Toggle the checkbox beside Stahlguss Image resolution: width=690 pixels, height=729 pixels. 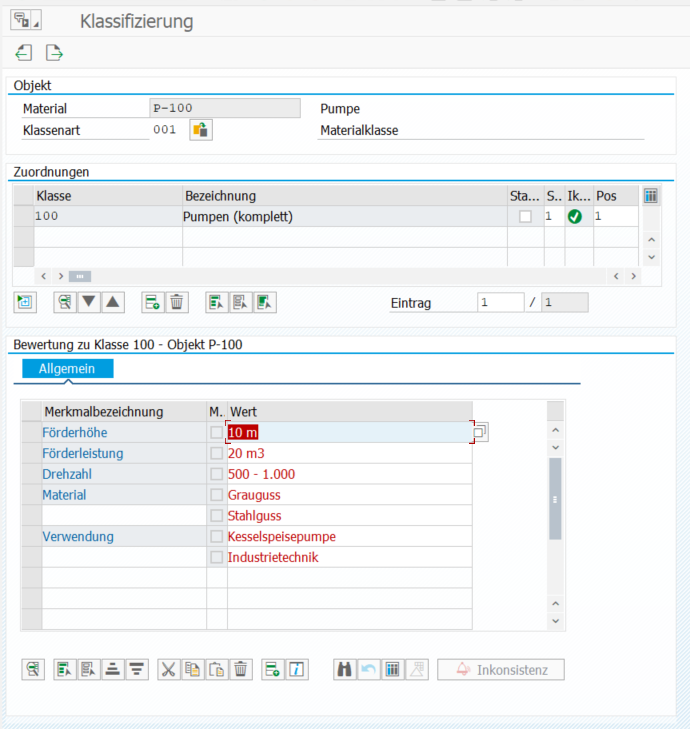[x=216, y=516]
